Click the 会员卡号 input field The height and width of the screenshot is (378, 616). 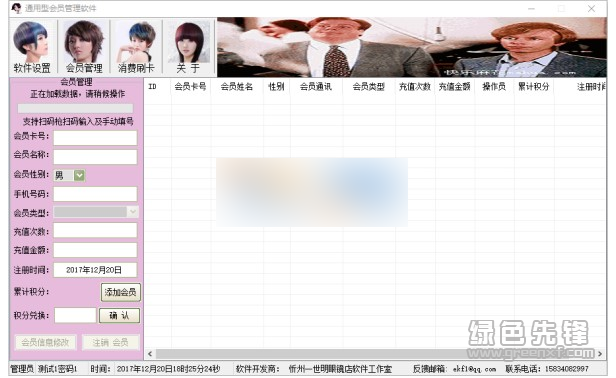[x=95, y=138]
